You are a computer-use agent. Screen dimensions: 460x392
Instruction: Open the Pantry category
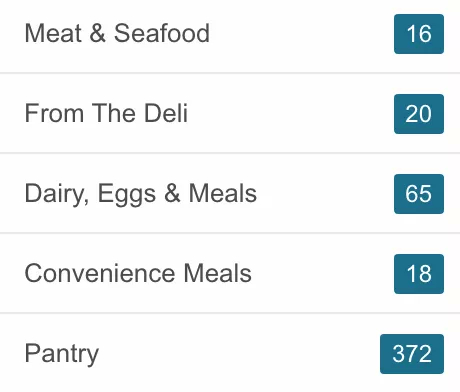click(x=230, y=353)
